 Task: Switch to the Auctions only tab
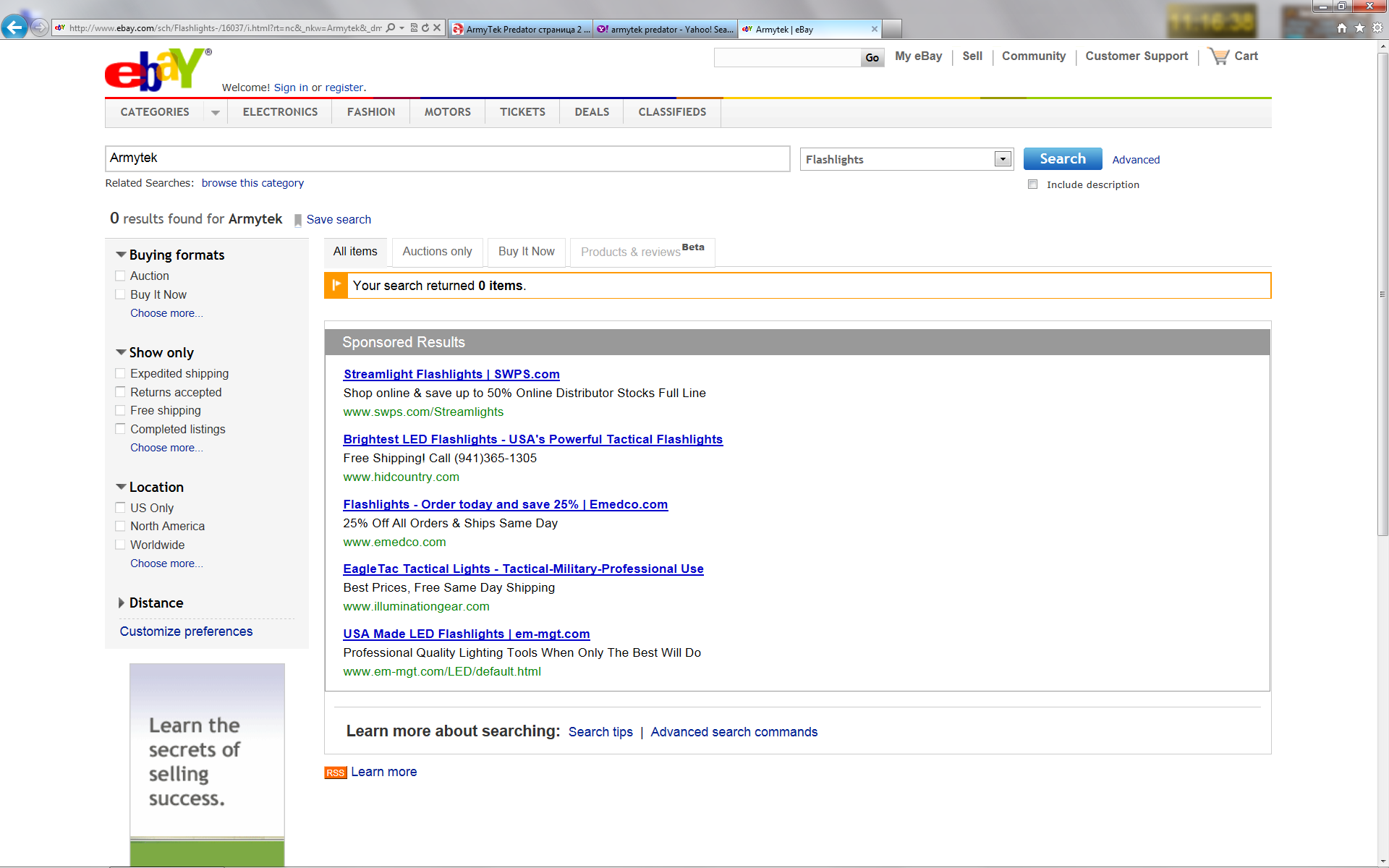click(437, 252)
